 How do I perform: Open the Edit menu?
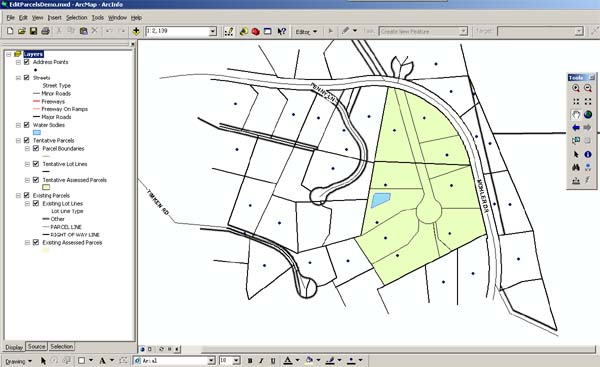coord(23,18)
